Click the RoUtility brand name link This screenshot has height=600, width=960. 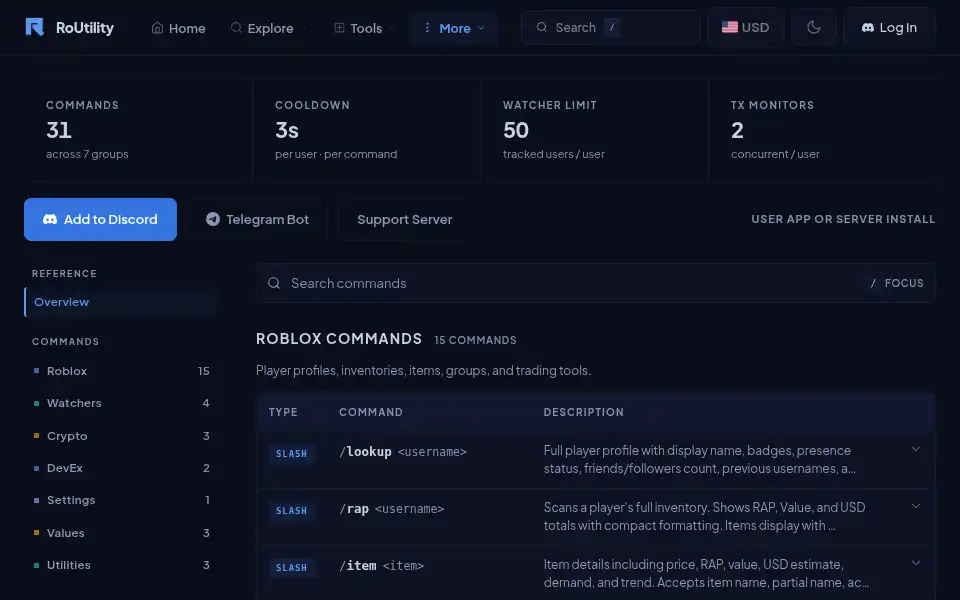pyautogui.click(x=84, y=28)
